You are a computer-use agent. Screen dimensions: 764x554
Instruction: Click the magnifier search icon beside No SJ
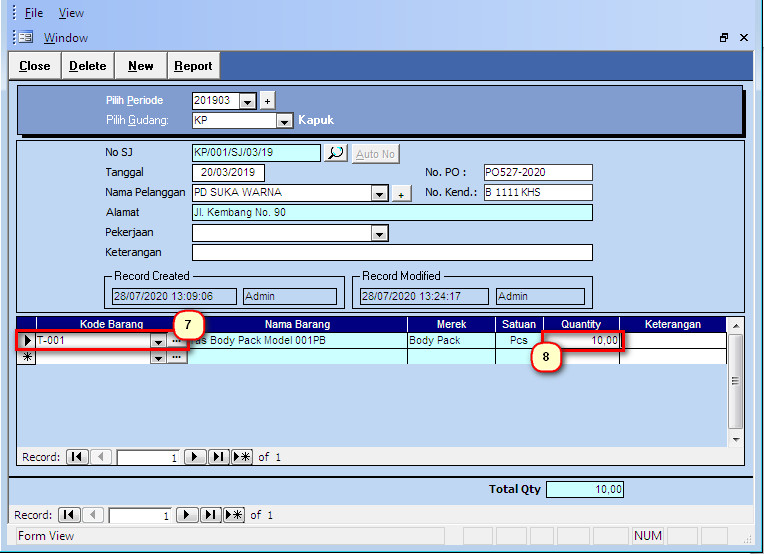tap(336, 153)
